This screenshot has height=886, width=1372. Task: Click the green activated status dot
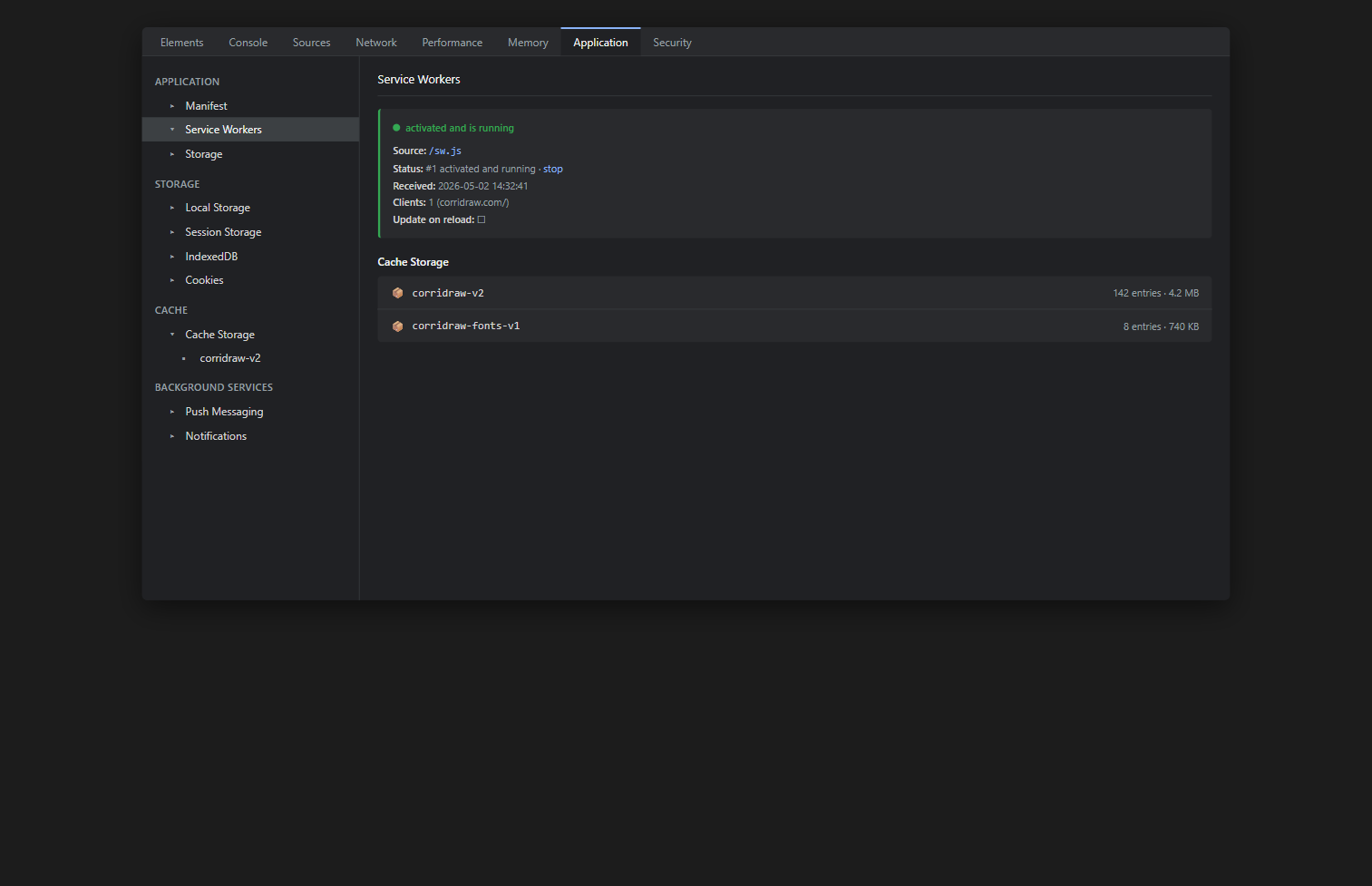point(396,128)
